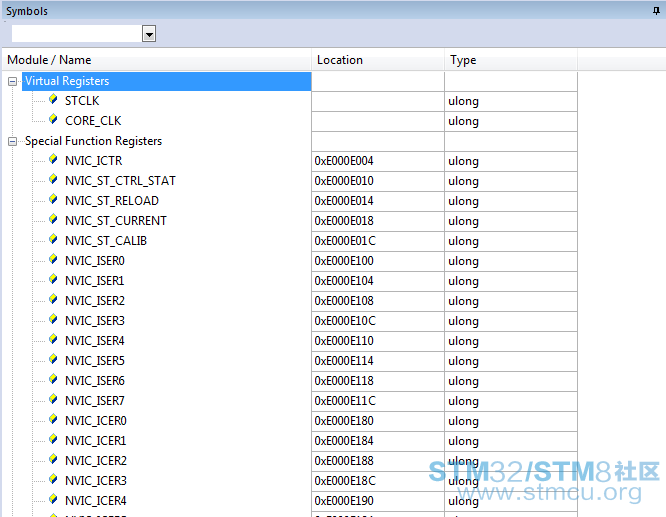This screenshot has height=517, width=666.
Task: Select the NVIC_ST_CALIB entry name
Action: pos(106,241)
